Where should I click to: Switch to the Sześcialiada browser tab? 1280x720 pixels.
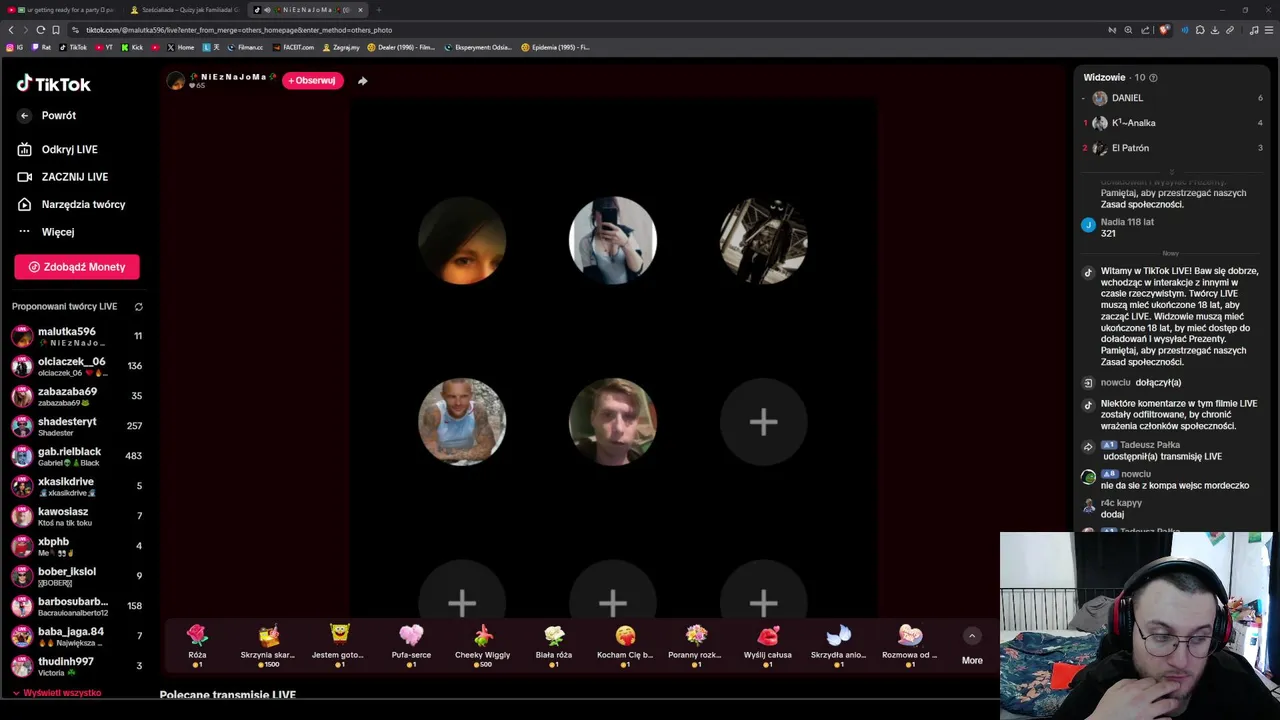click(x=184, y=10)
